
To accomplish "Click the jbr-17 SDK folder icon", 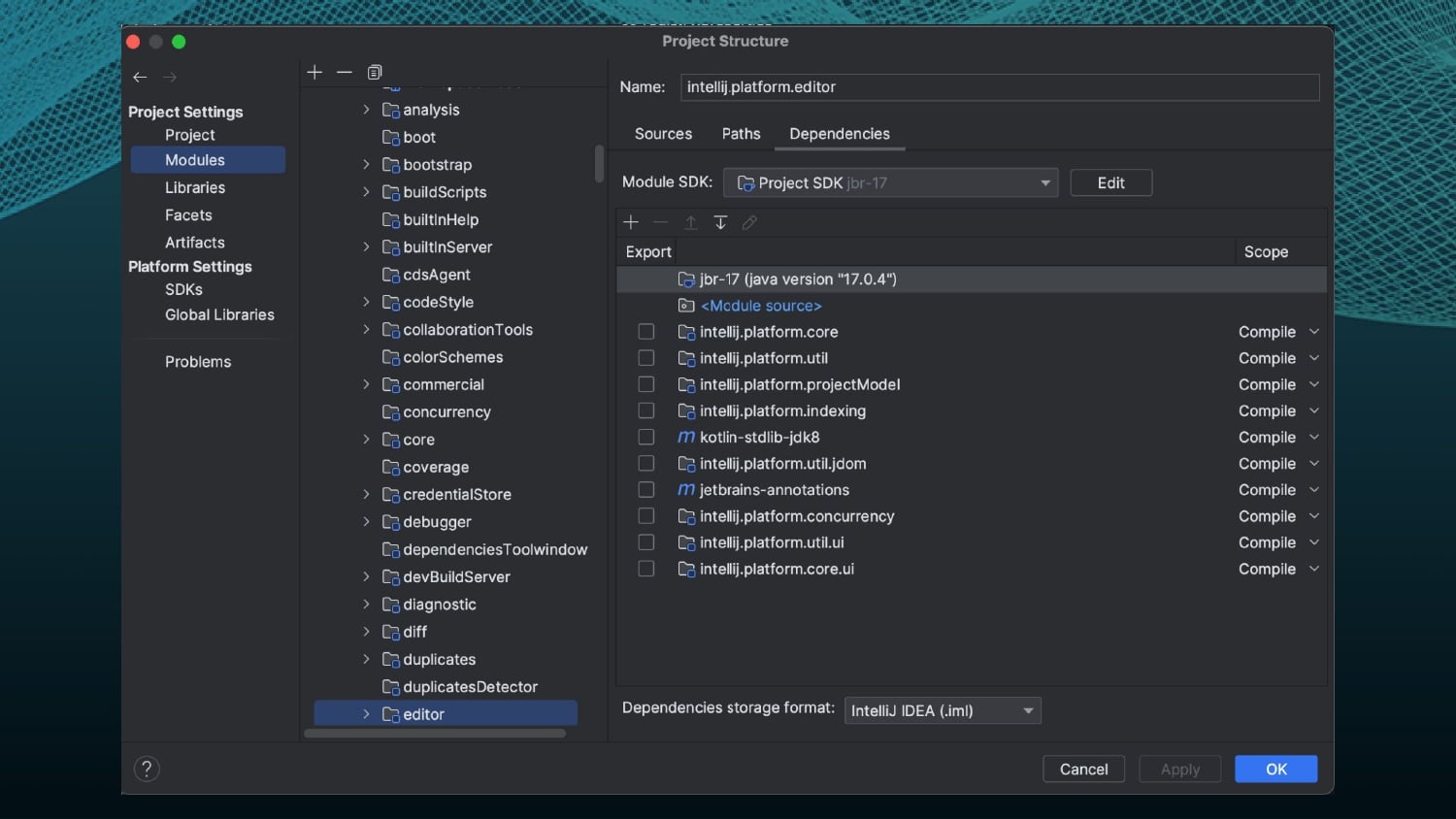I will coord(686,279).
